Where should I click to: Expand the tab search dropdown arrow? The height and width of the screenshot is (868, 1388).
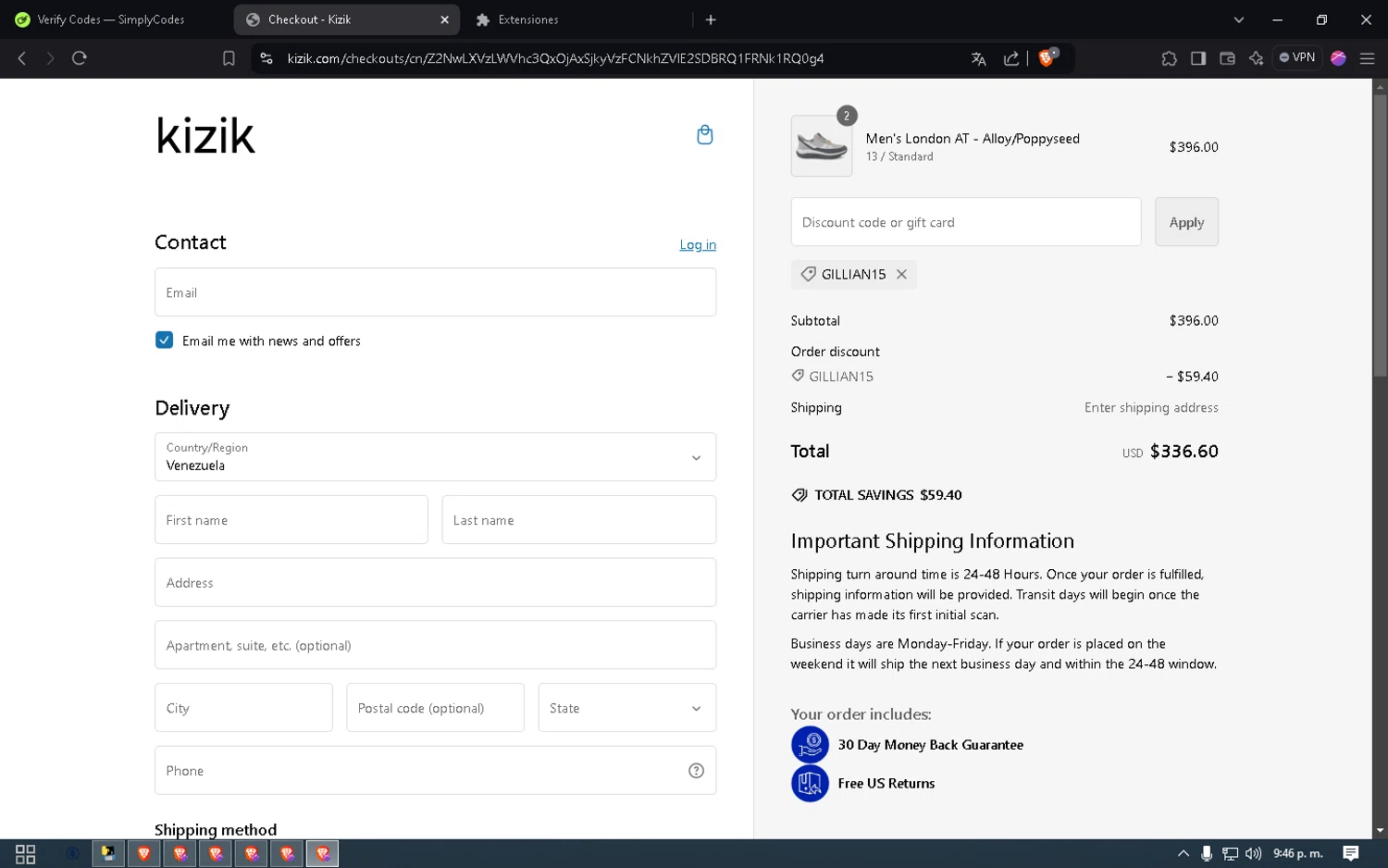pyautogui.click(x=1239, y=19)
